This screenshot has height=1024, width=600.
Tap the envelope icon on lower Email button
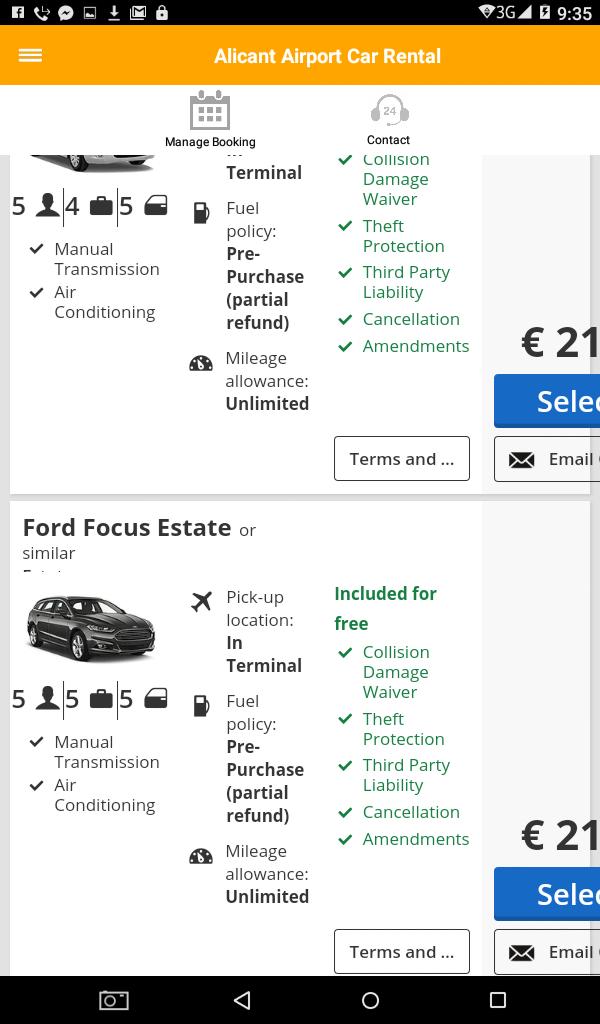coord(521,953)
